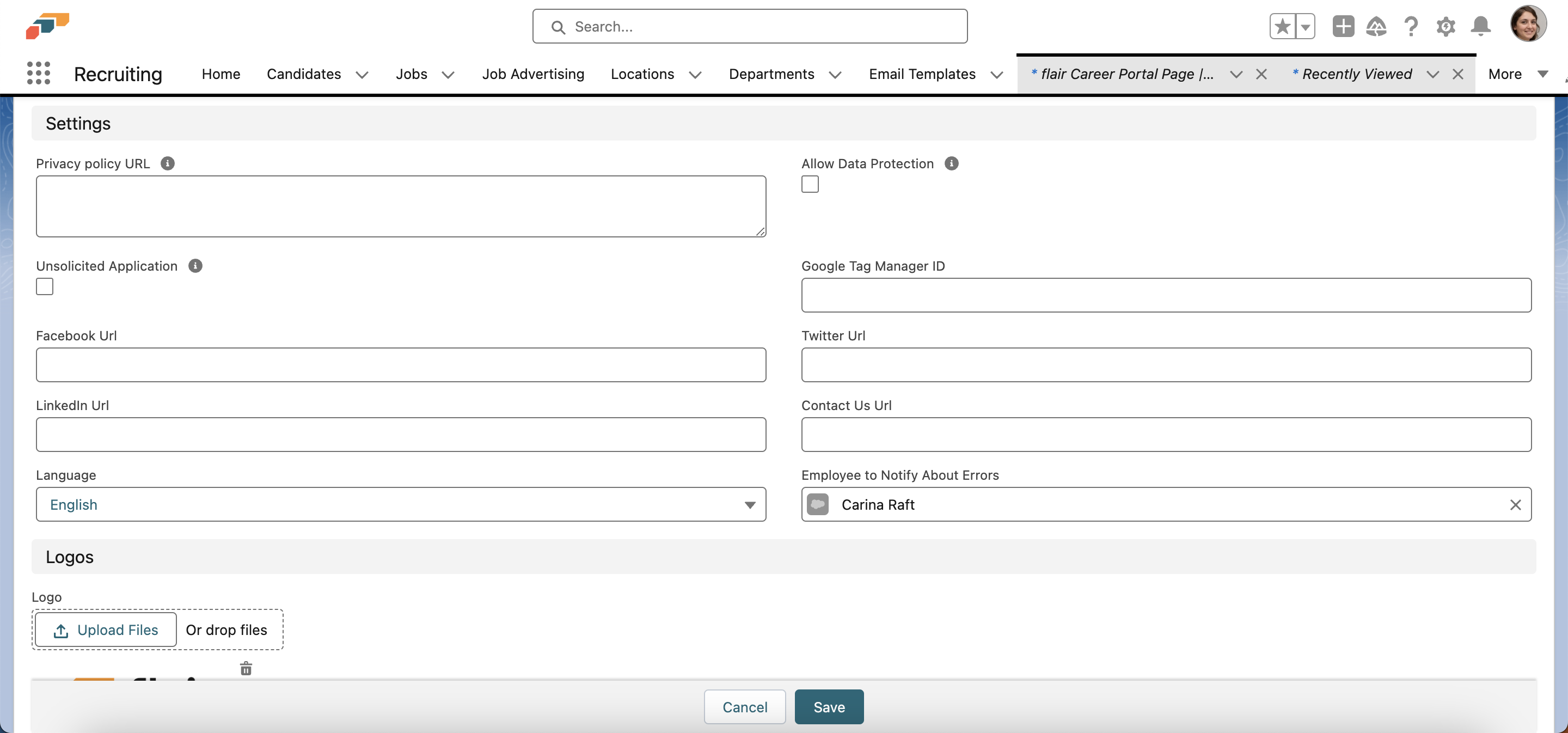Click the Save button
This screenshot has height=733, width=1568.
click(829, 707)
